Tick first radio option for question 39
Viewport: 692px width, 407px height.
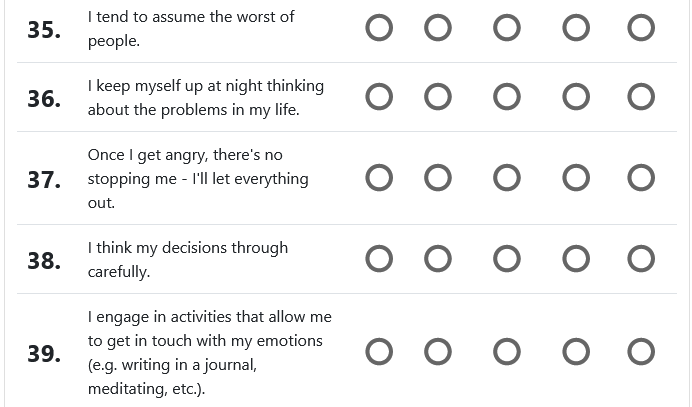[x=379, y=352]
